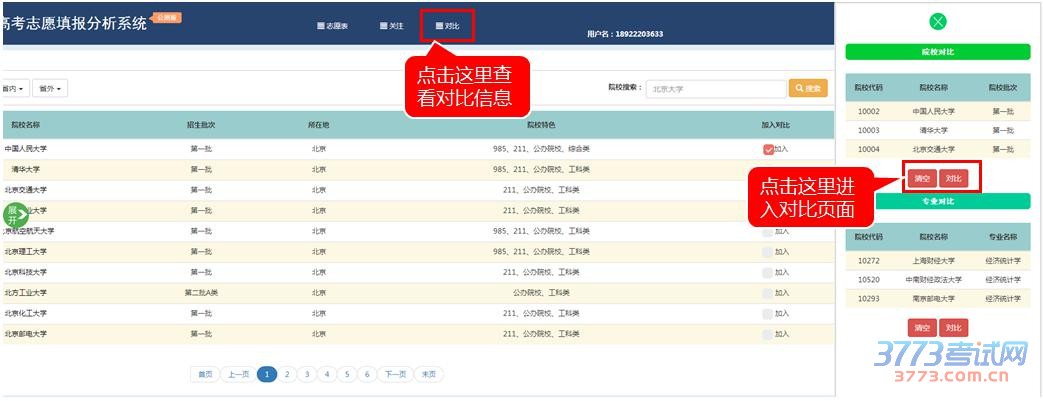
Task: Focus the 院校搜索 input field
Action: pos(714,88)
